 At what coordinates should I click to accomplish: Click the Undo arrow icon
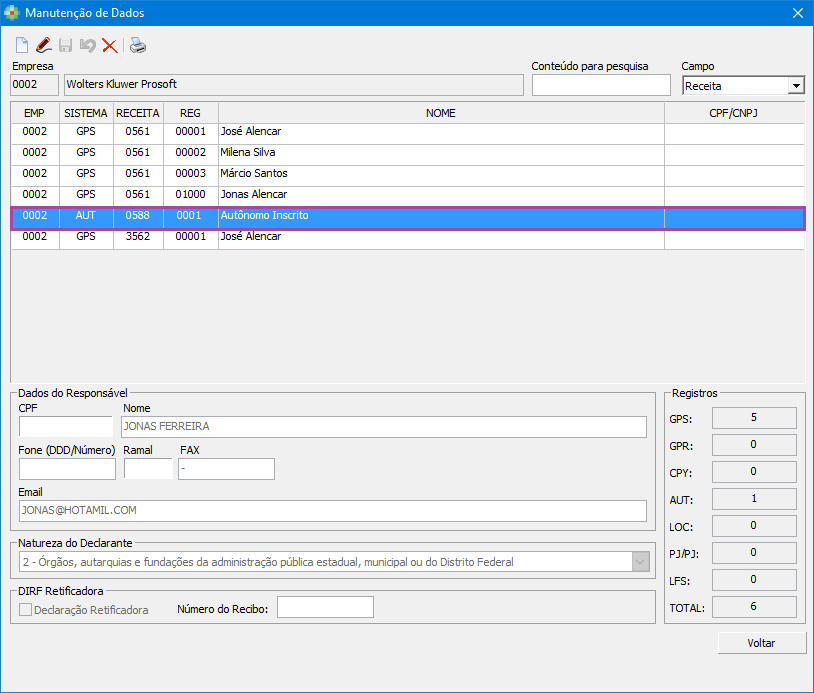pos(87,45)
